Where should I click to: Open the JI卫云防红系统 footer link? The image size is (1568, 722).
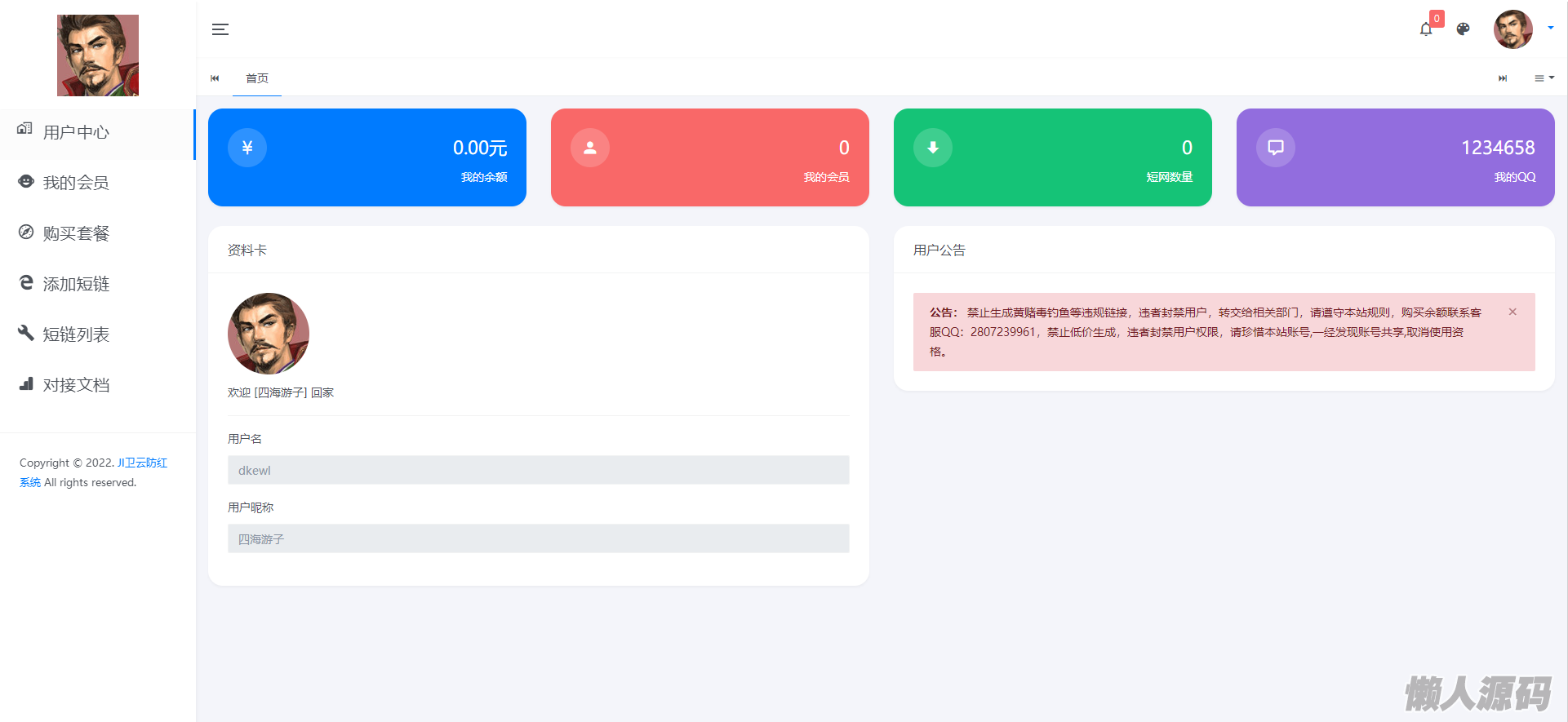pyautogui.click(x=142, y=463)
